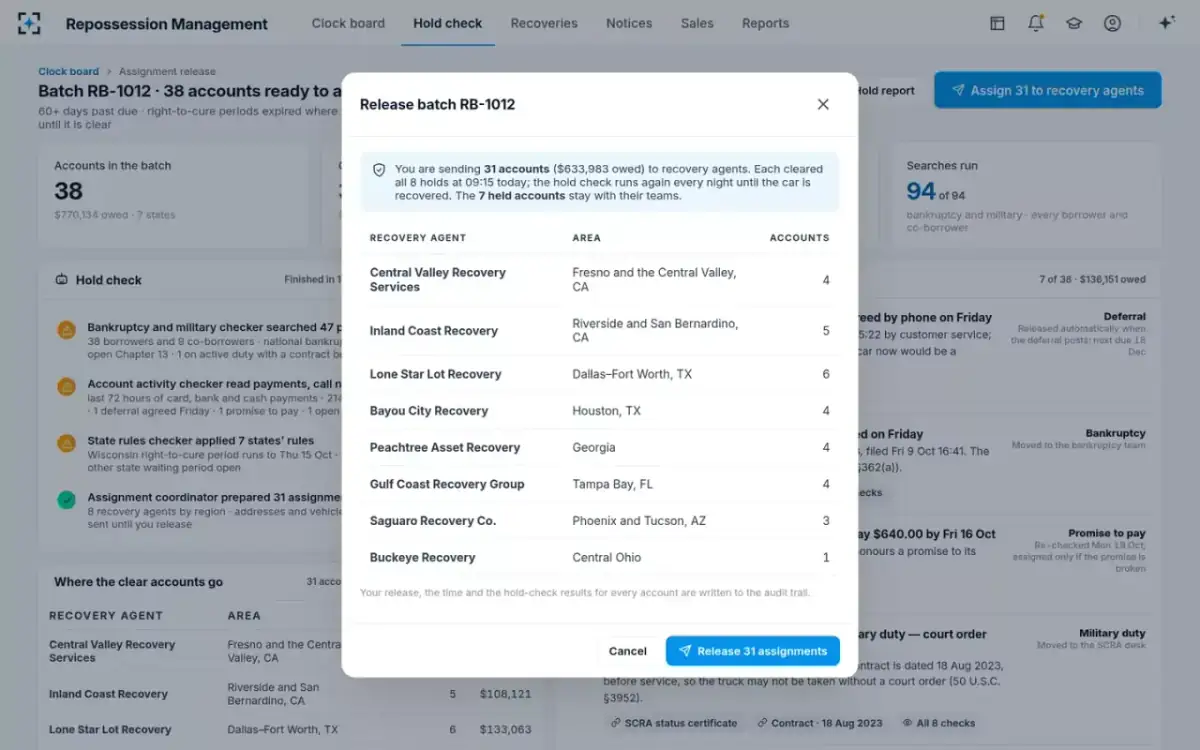Click the Release 31 assignments button
This screenshot has width=1200, height=750.
[x=753, y=651]
